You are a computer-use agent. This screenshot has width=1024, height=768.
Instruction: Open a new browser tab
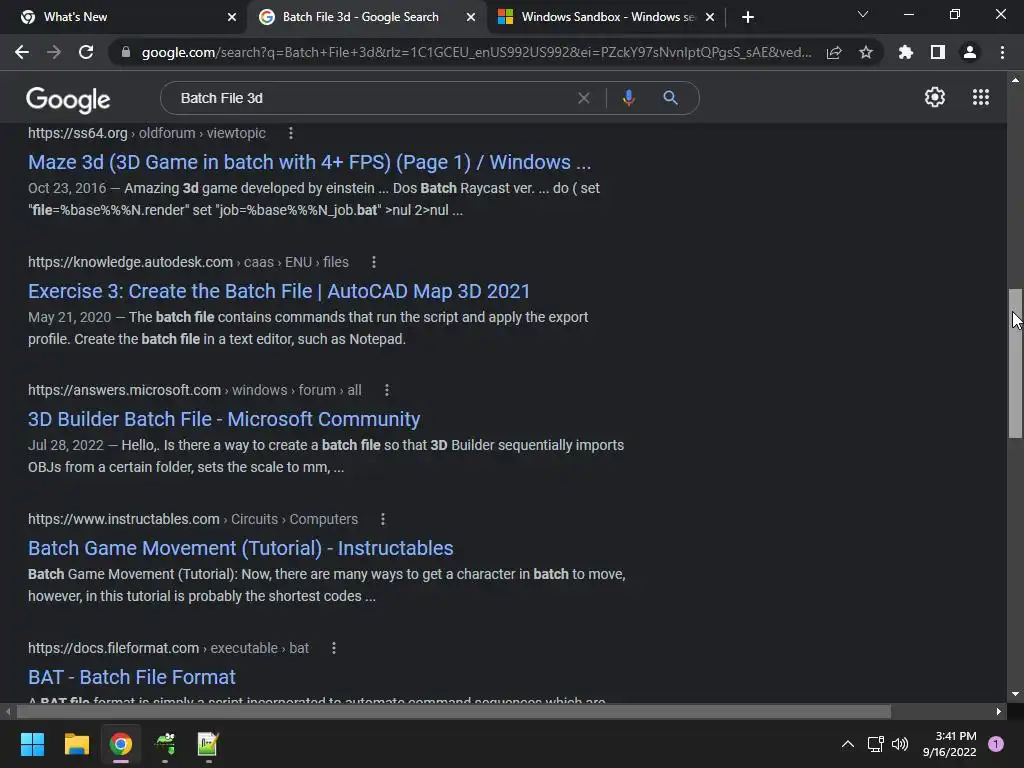[x=748, y=17]
